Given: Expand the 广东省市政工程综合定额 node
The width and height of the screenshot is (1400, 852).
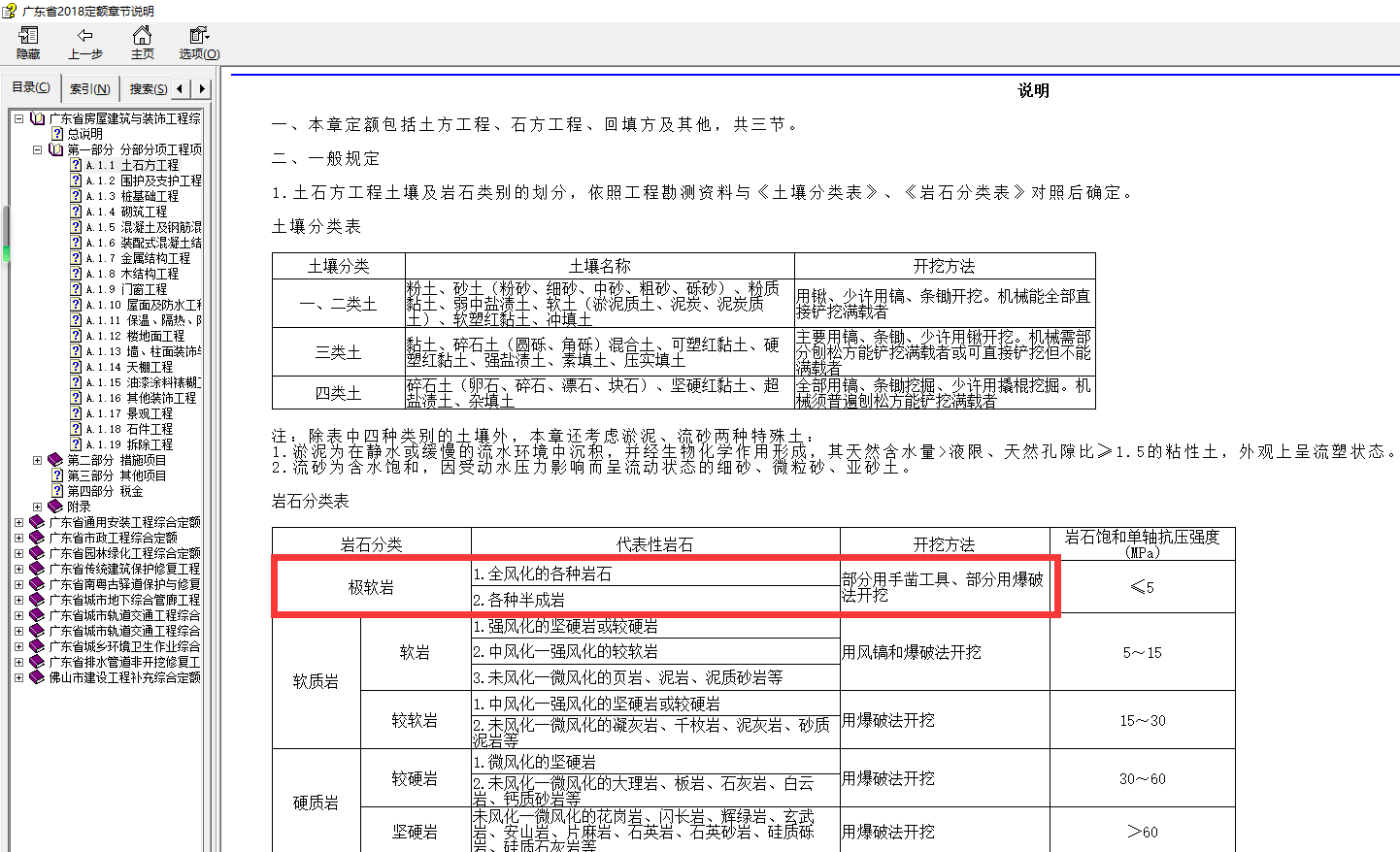Looking at the screenshot, I should 19,538.
